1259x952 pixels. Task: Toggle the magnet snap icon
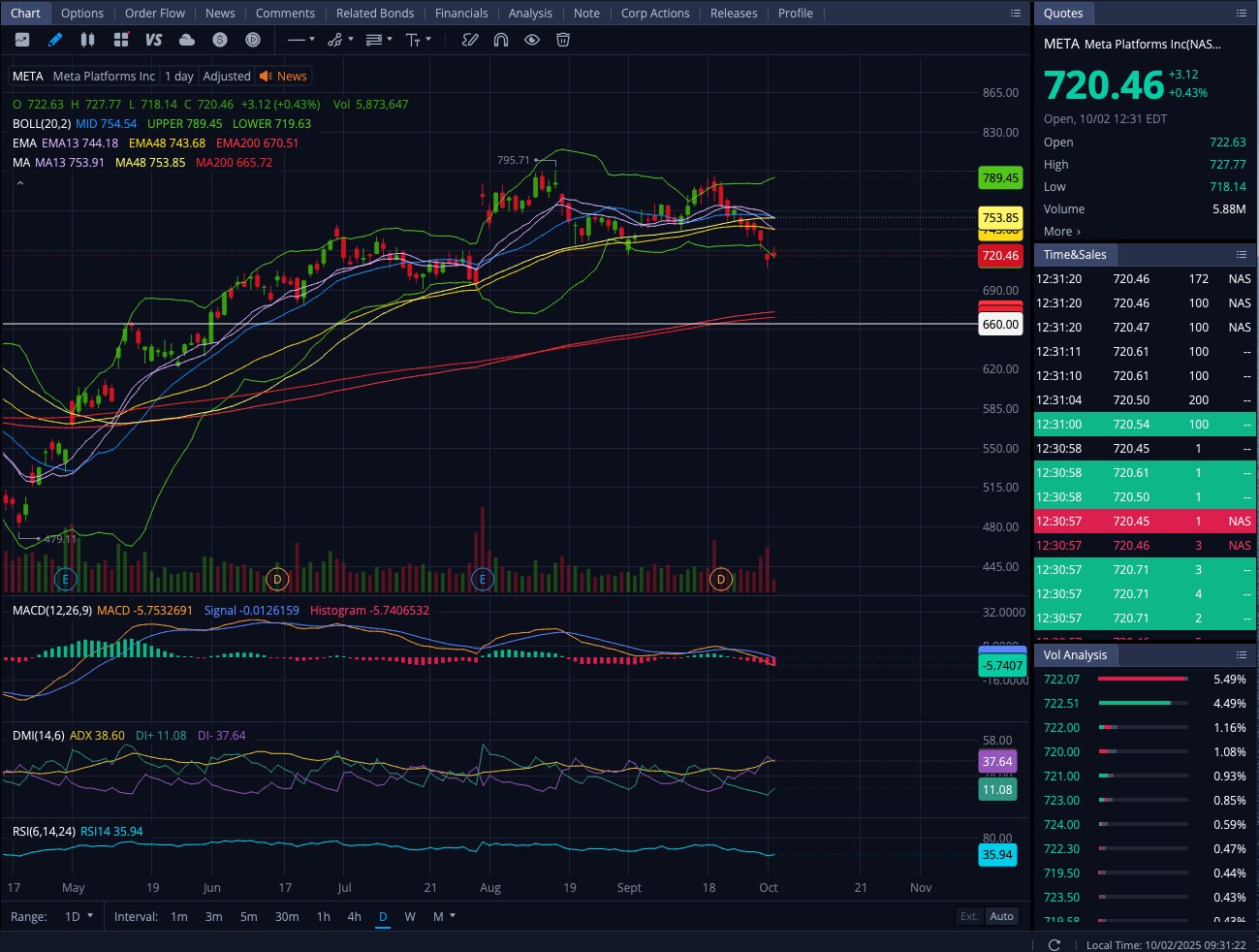(x=501, y=40)
